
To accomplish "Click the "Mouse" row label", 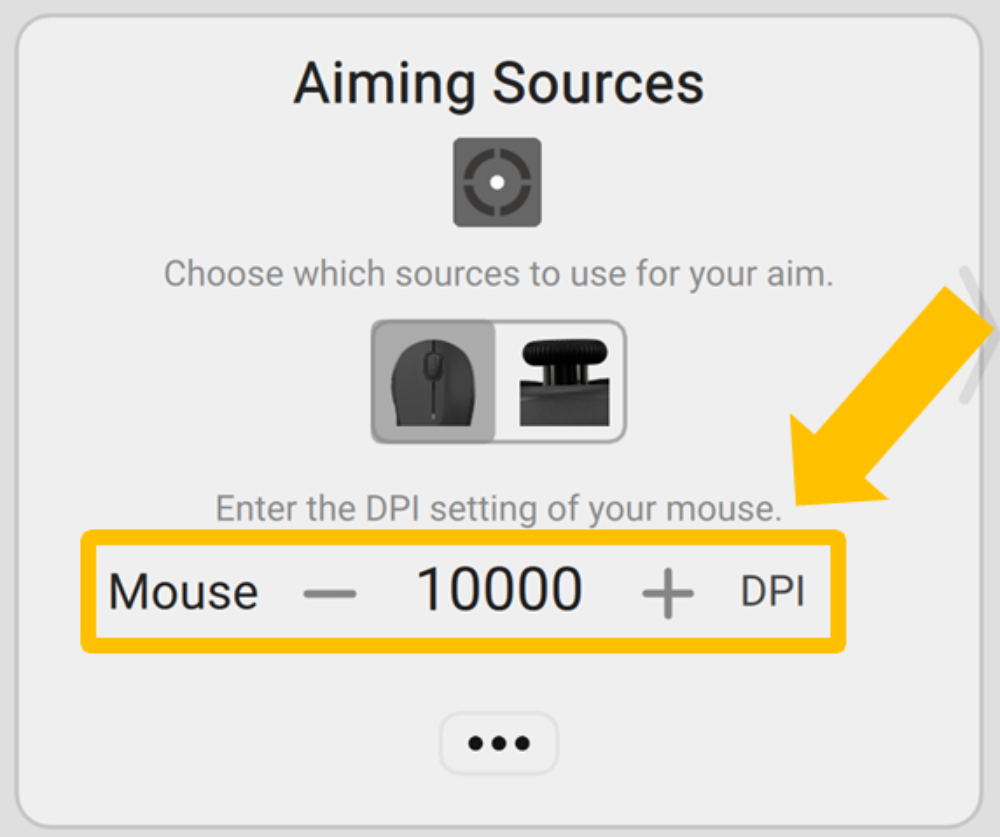I will 183,592.
